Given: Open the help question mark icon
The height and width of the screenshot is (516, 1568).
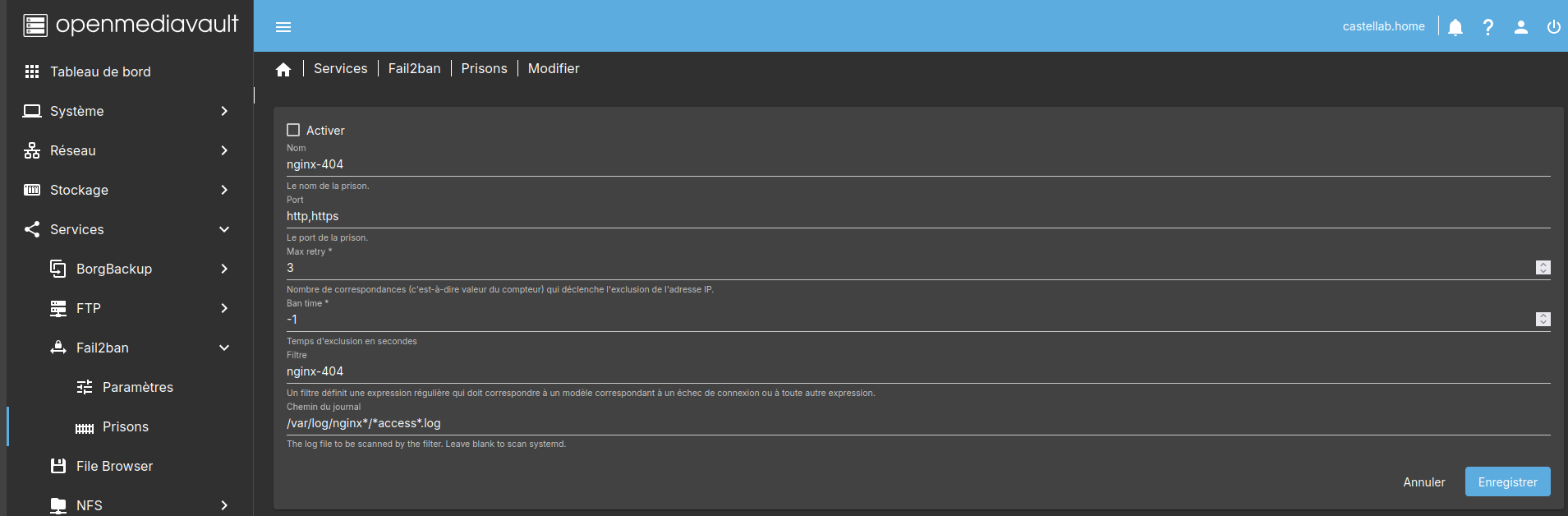Looking at the screenshot, I should point(1488,27).
